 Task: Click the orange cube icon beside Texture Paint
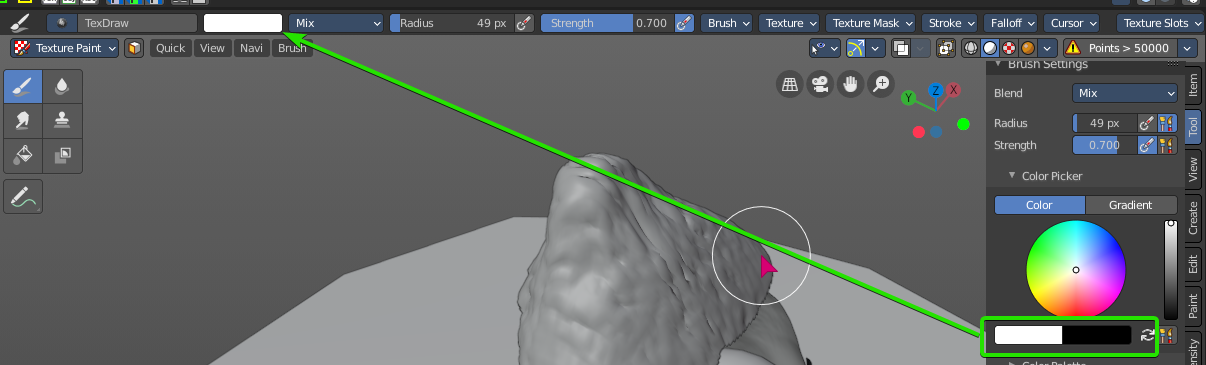pos(134,48)
